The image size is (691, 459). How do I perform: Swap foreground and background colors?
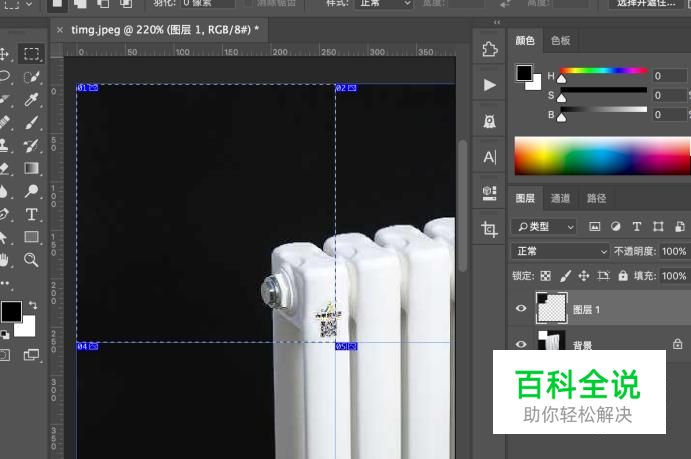pyautogui.click(x=33, y=305)
